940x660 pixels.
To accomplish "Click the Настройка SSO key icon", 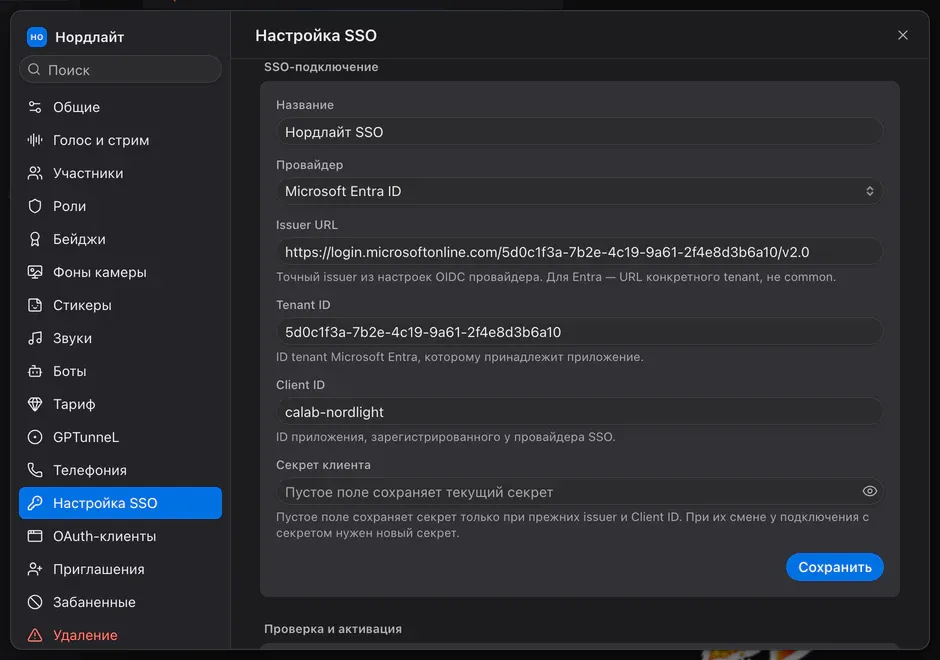I will tap(35, 503).
